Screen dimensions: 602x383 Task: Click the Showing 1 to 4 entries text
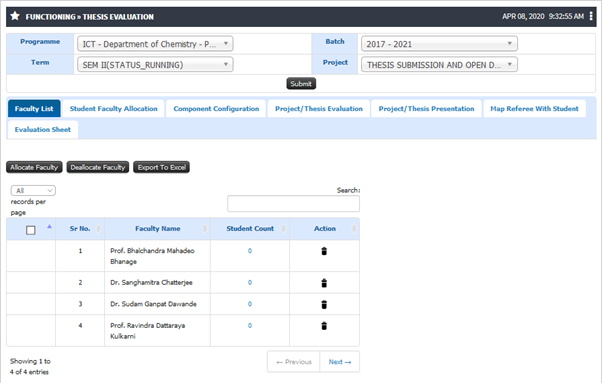tap(30, 366)
